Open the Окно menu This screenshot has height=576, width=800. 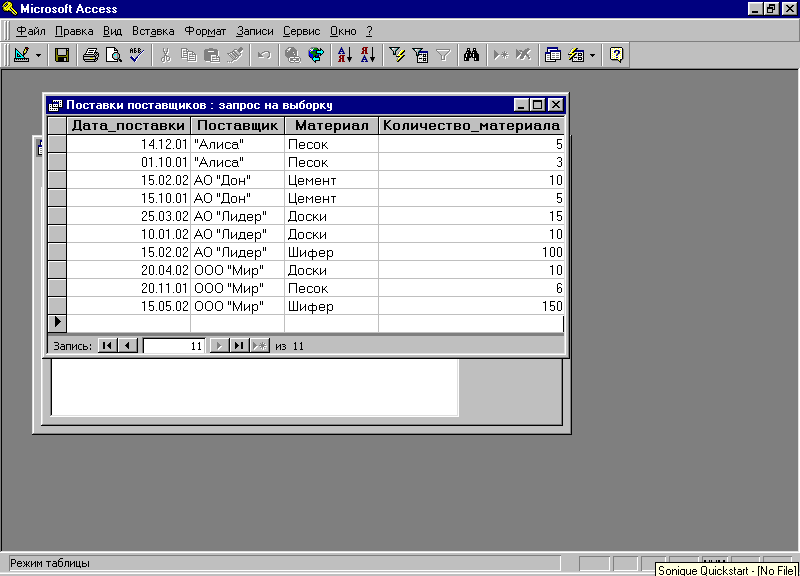tap(343, 31)
